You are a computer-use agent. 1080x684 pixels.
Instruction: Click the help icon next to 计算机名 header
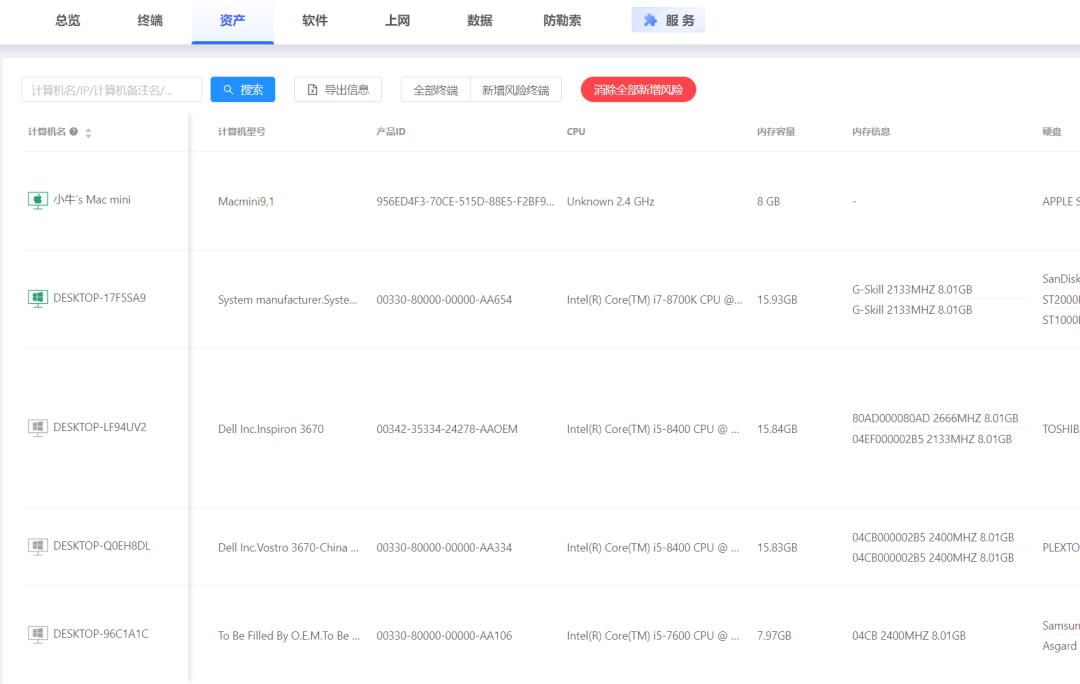(x=74, y=132)
